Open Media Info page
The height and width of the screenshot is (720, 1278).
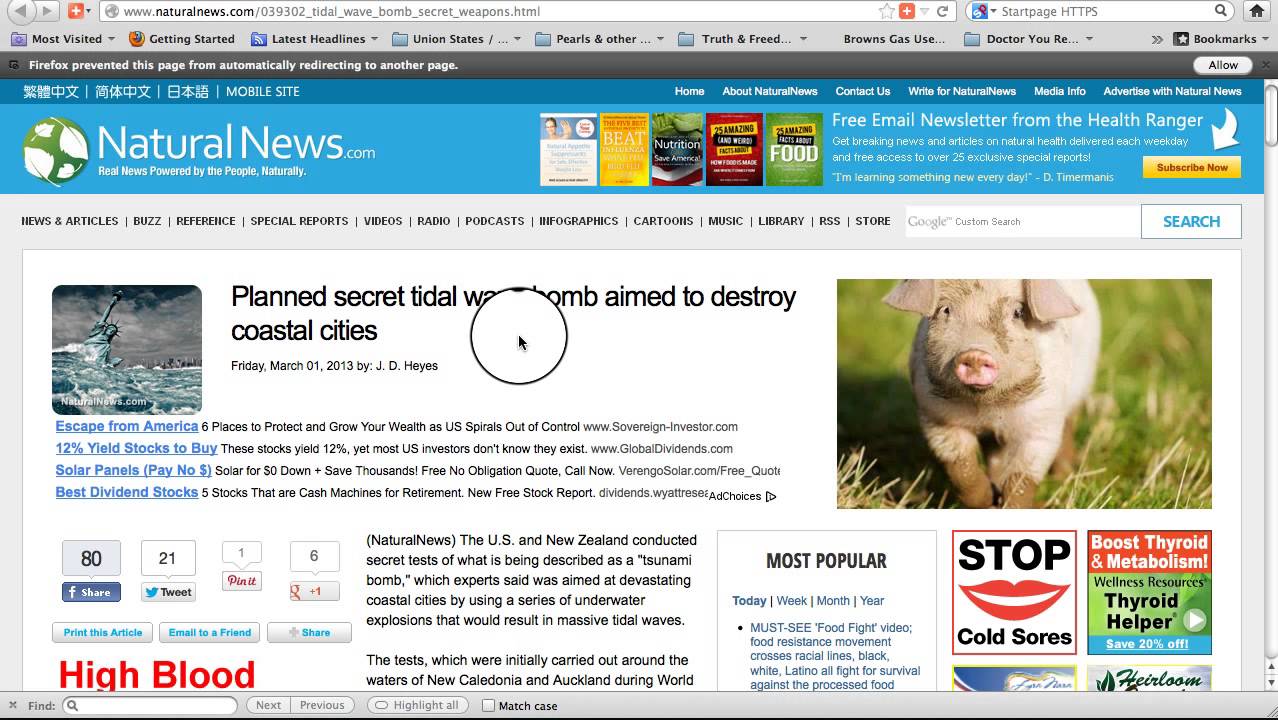tap(1060, 91)
